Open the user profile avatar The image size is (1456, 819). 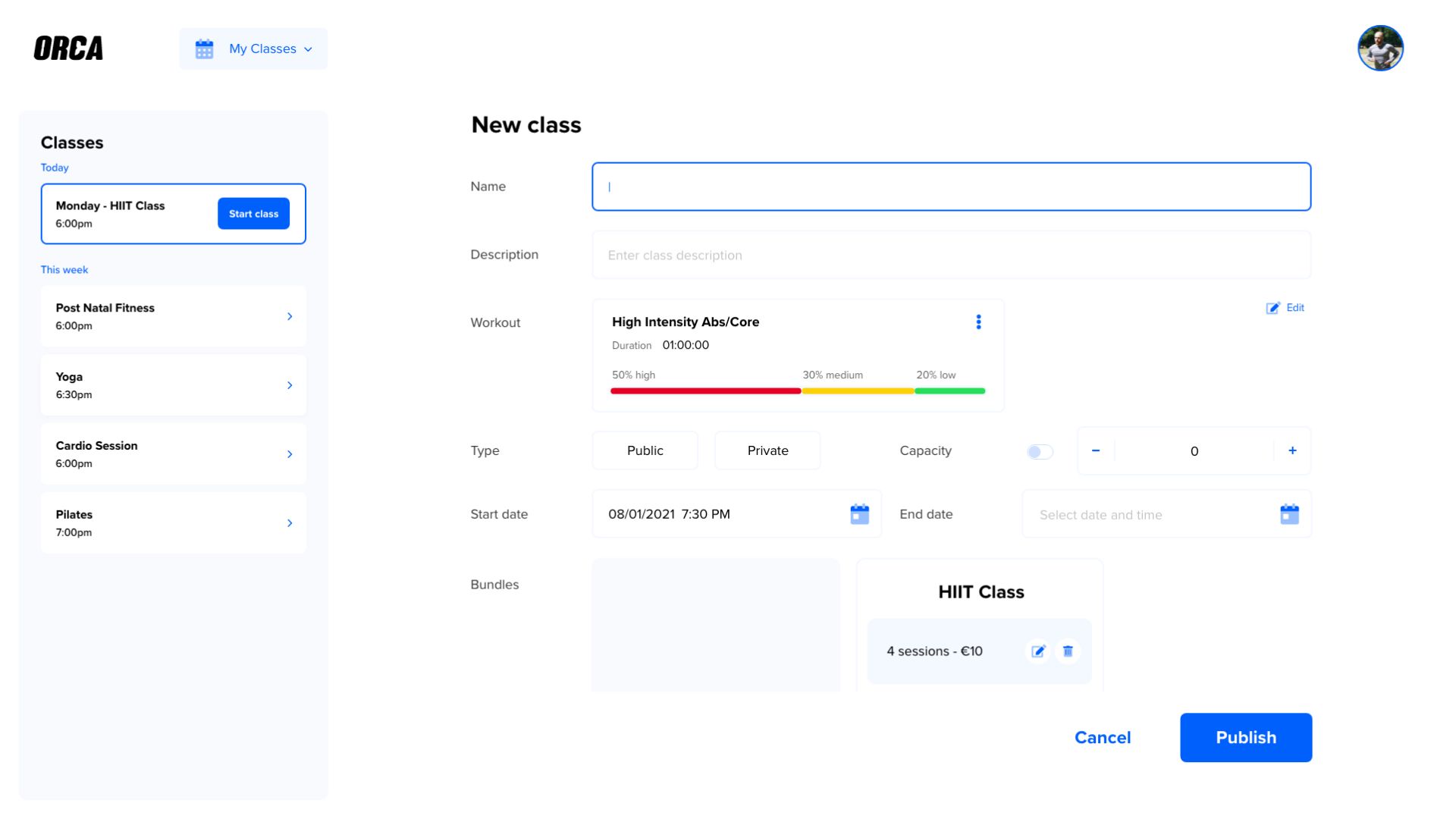coord(1380,49)
